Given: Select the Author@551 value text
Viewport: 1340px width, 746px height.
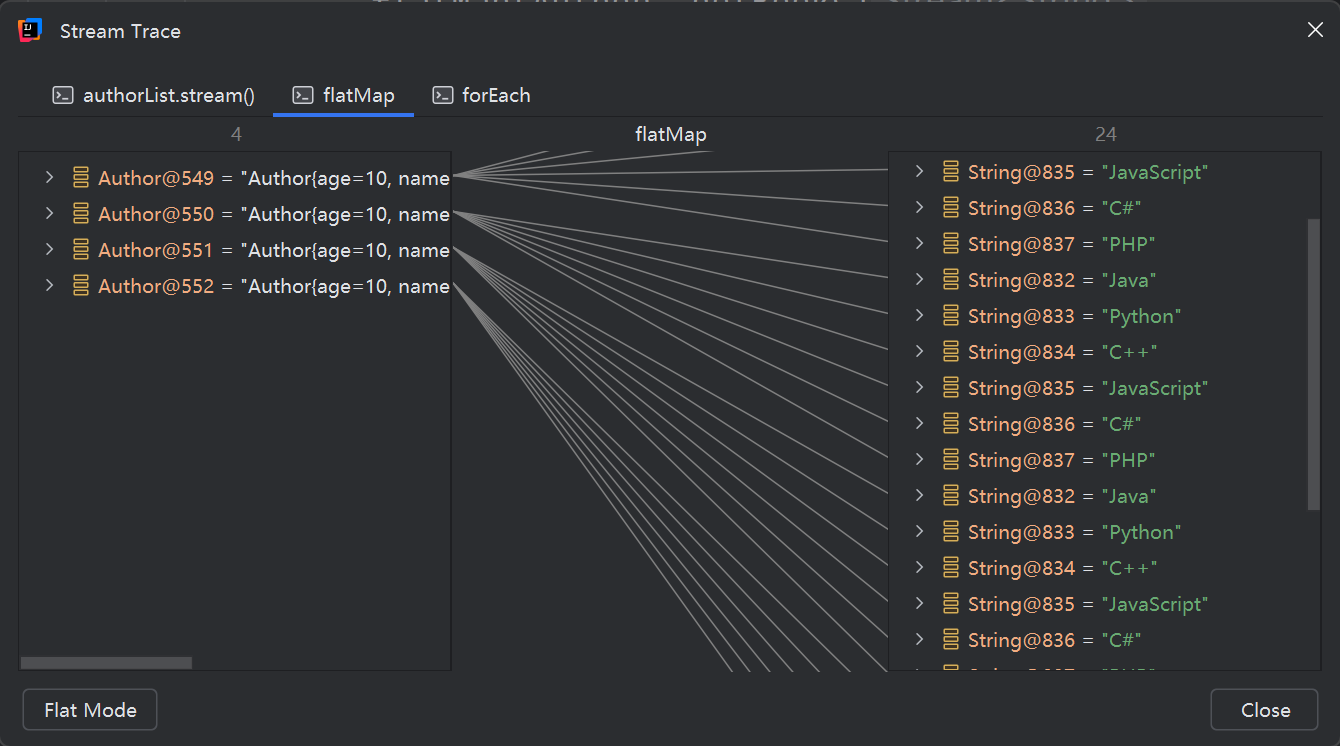Looking at the screenshot, I should pos(345,250).
